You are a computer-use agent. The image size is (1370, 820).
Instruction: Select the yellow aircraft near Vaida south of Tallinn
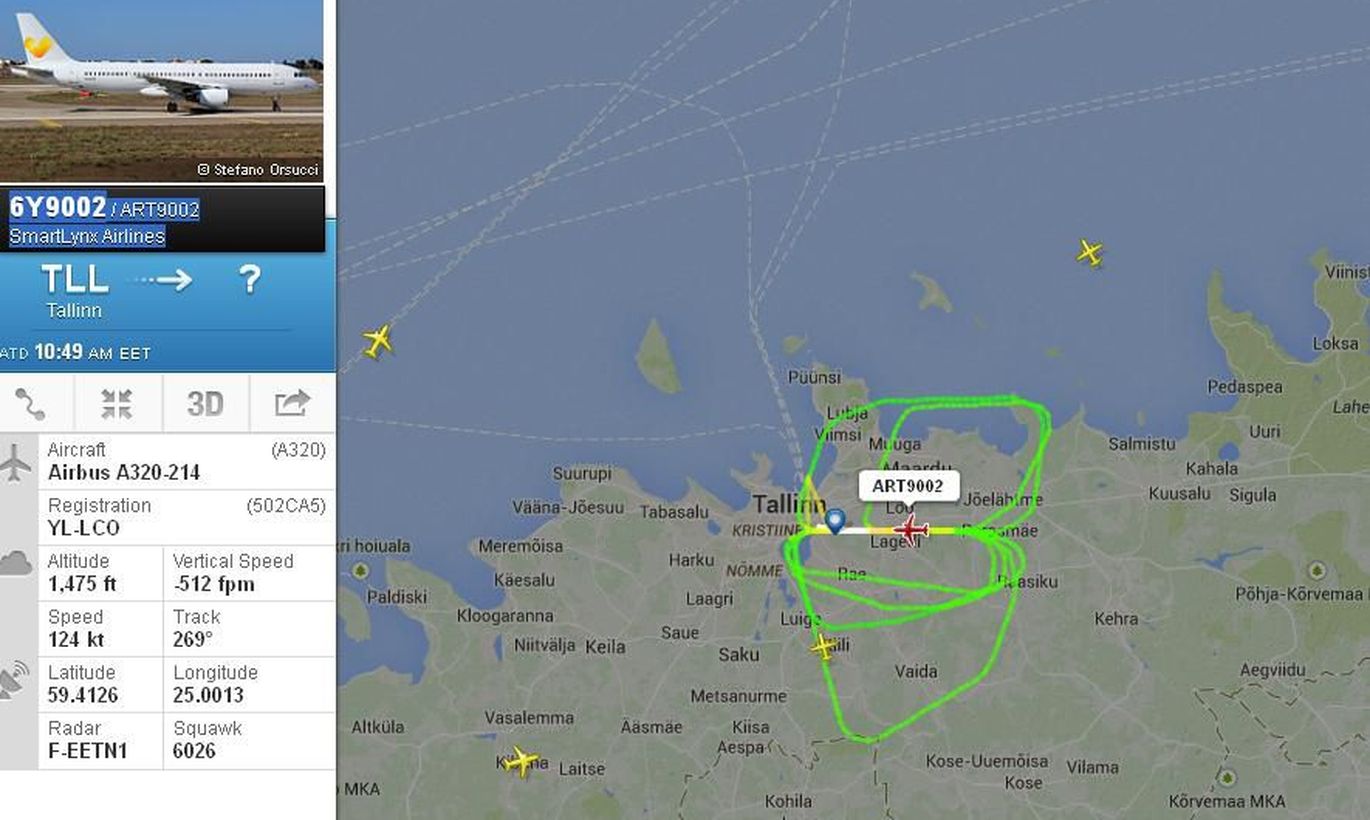click(x=824, y=646)
